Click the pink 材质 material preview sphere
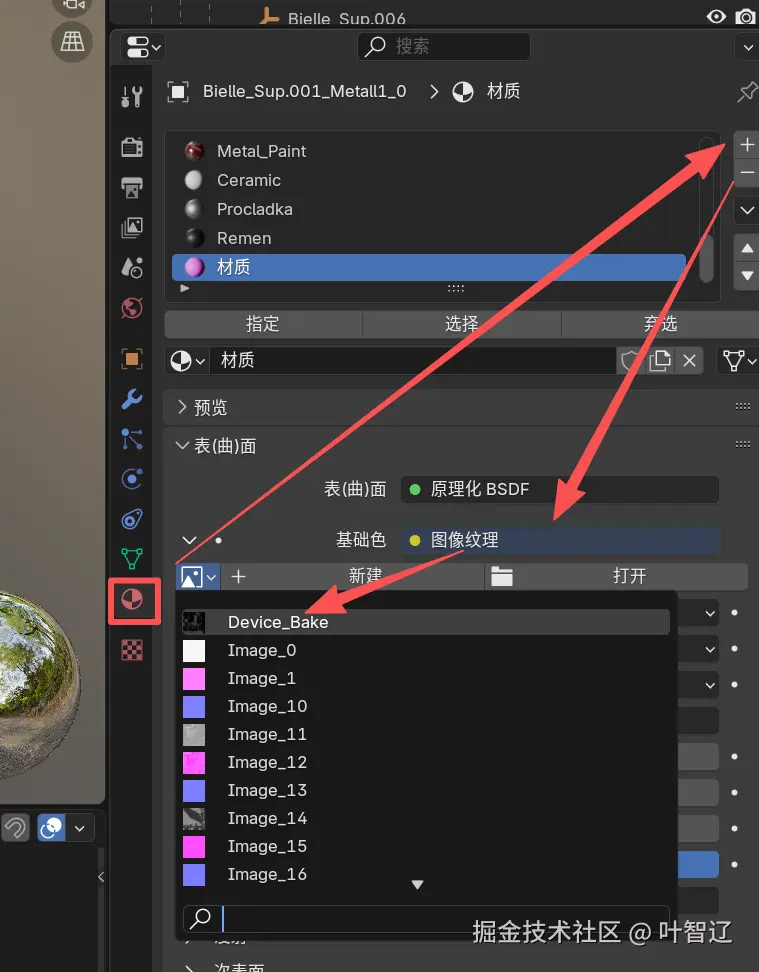759x972 pixels. tap(194, 267)
